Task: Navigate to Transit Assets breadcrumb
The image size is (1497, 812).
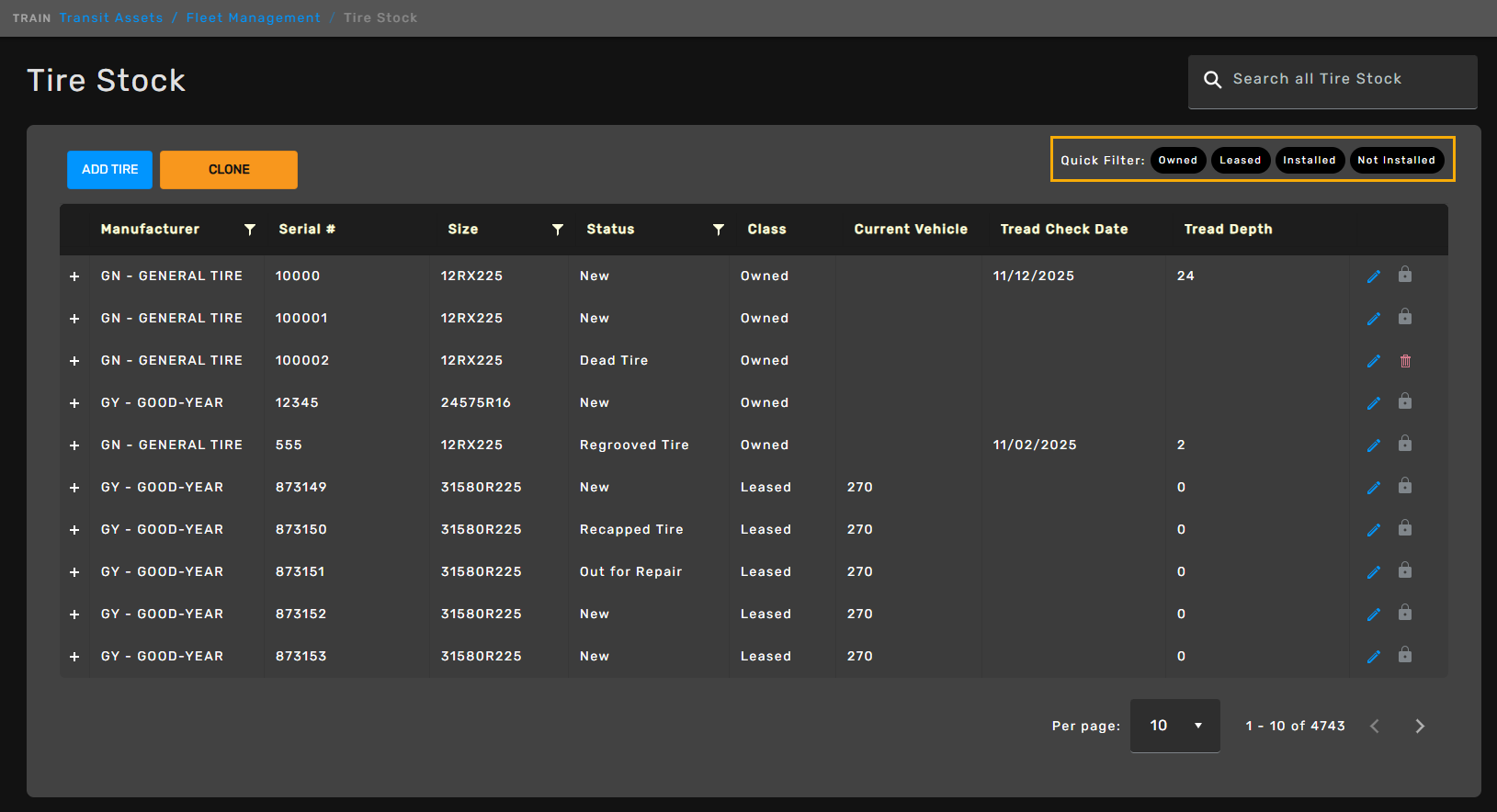Action: coord(111,18)
